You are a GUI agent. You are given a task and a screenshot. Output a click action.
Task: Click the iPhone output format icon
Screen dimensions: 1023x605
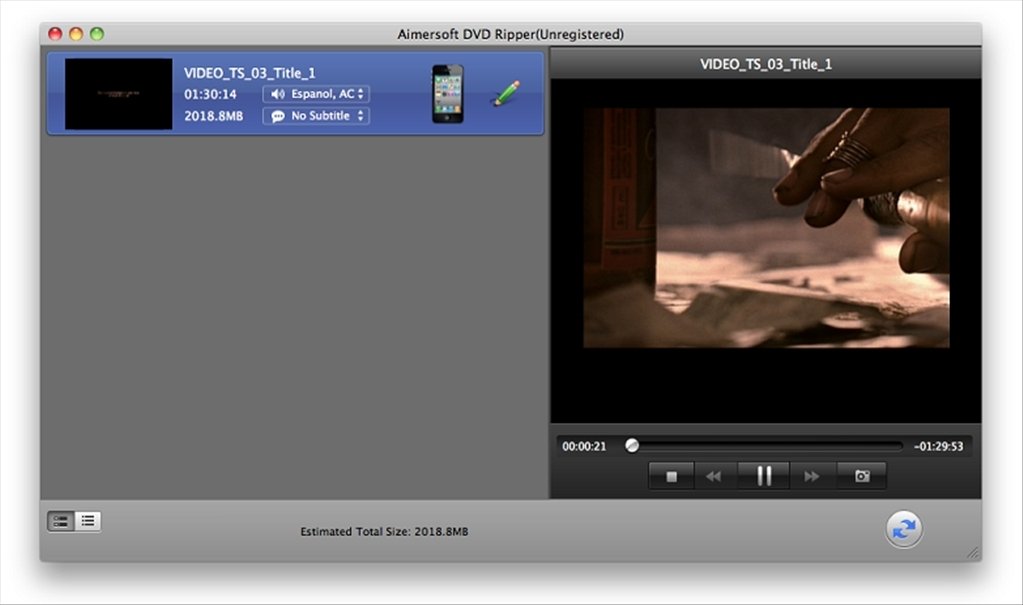tap(448, 94)
